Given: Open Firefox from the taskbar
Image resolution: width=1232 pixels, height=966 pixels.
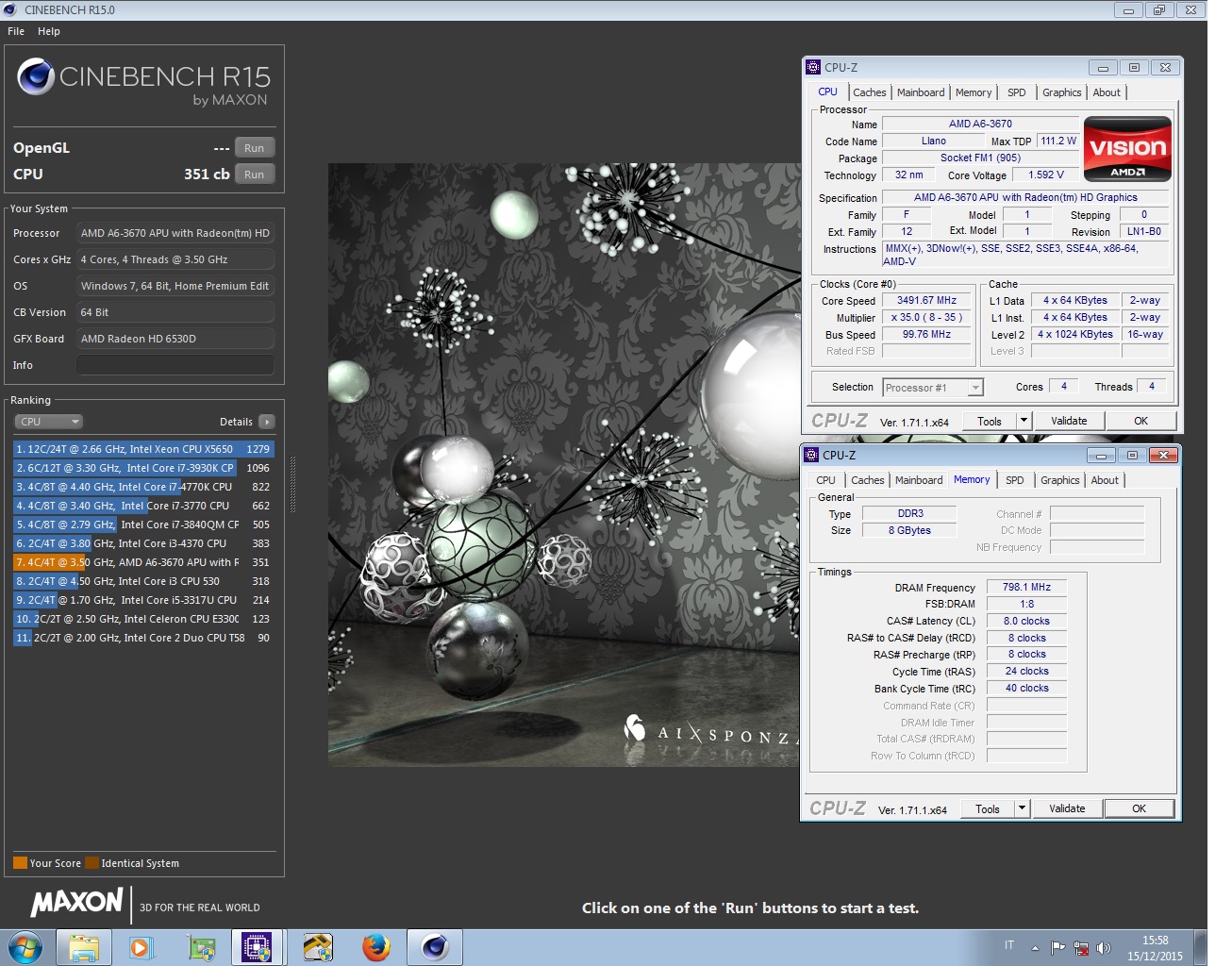Looking at the screenshot, I should [375, 947].
